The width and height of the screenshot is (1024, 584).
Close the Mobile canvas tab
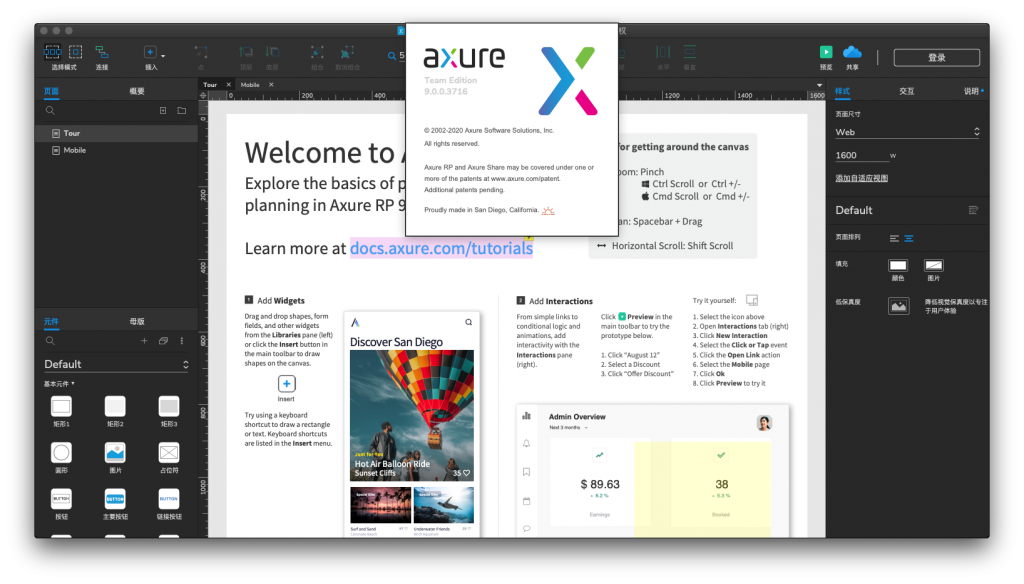[271, 85]
